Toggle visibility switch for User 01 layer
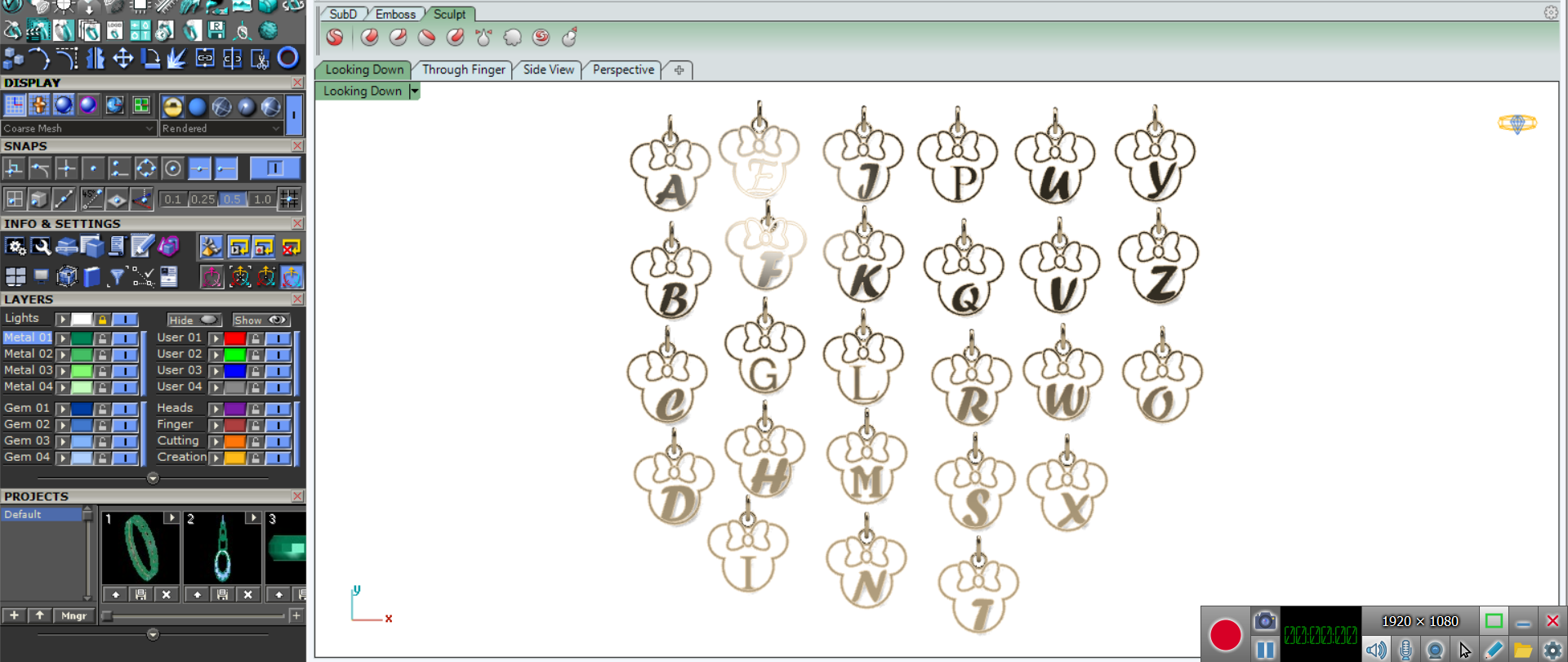This screenshot has height=662, width=1568. pyautogui.click(x=278, y=338)
